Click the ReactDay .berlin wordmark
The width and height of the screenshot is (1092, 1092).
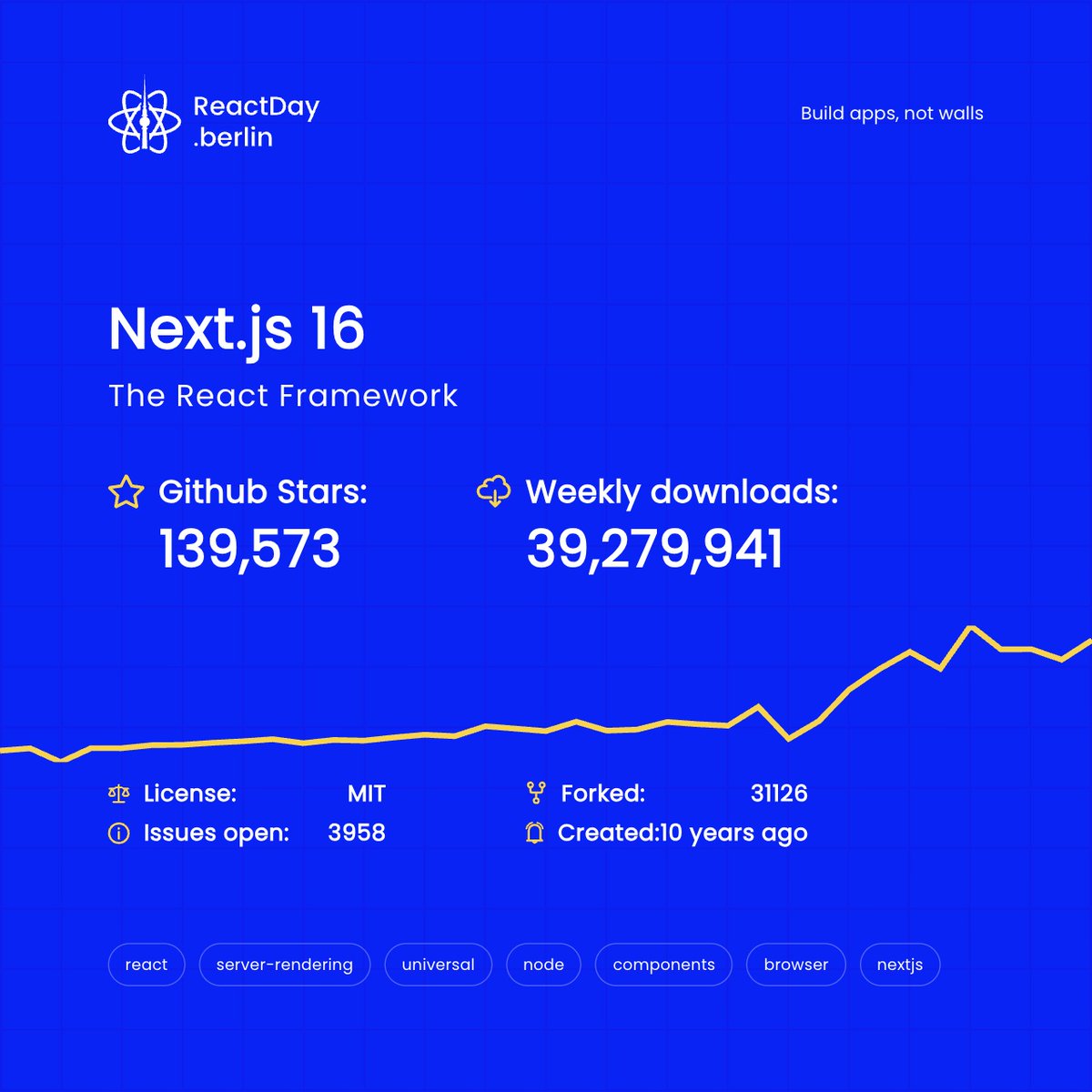(x=256, y=122)
